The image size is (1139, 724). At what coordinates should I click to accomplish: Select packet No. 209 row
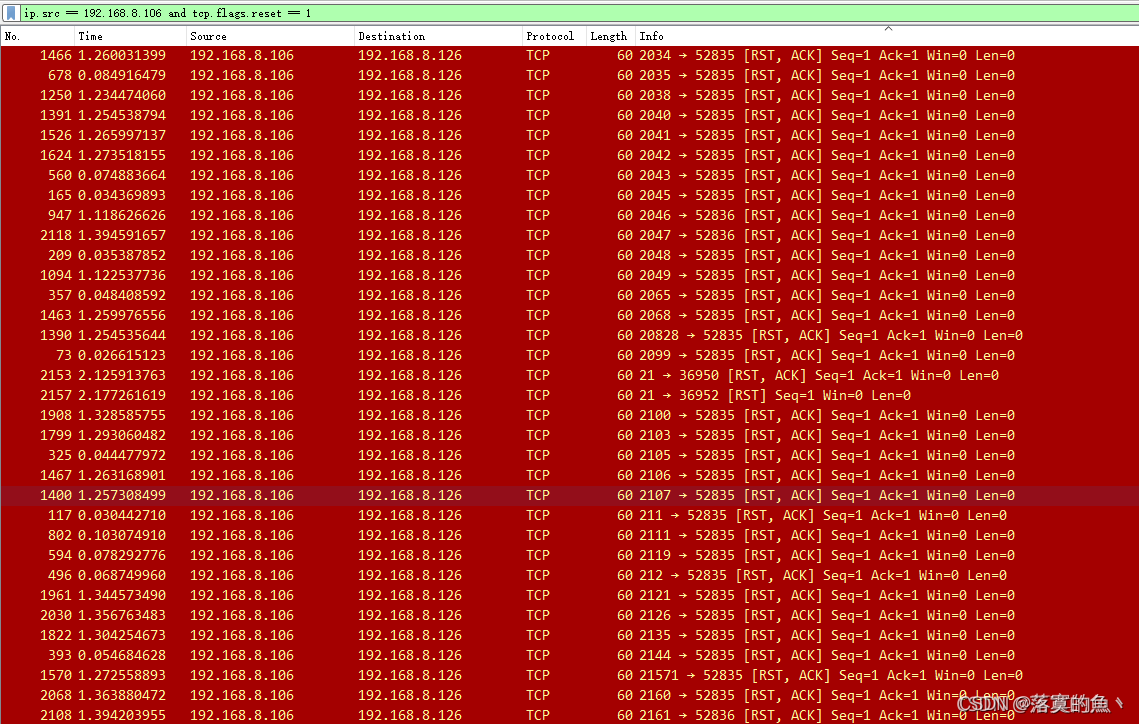point(570,255)
